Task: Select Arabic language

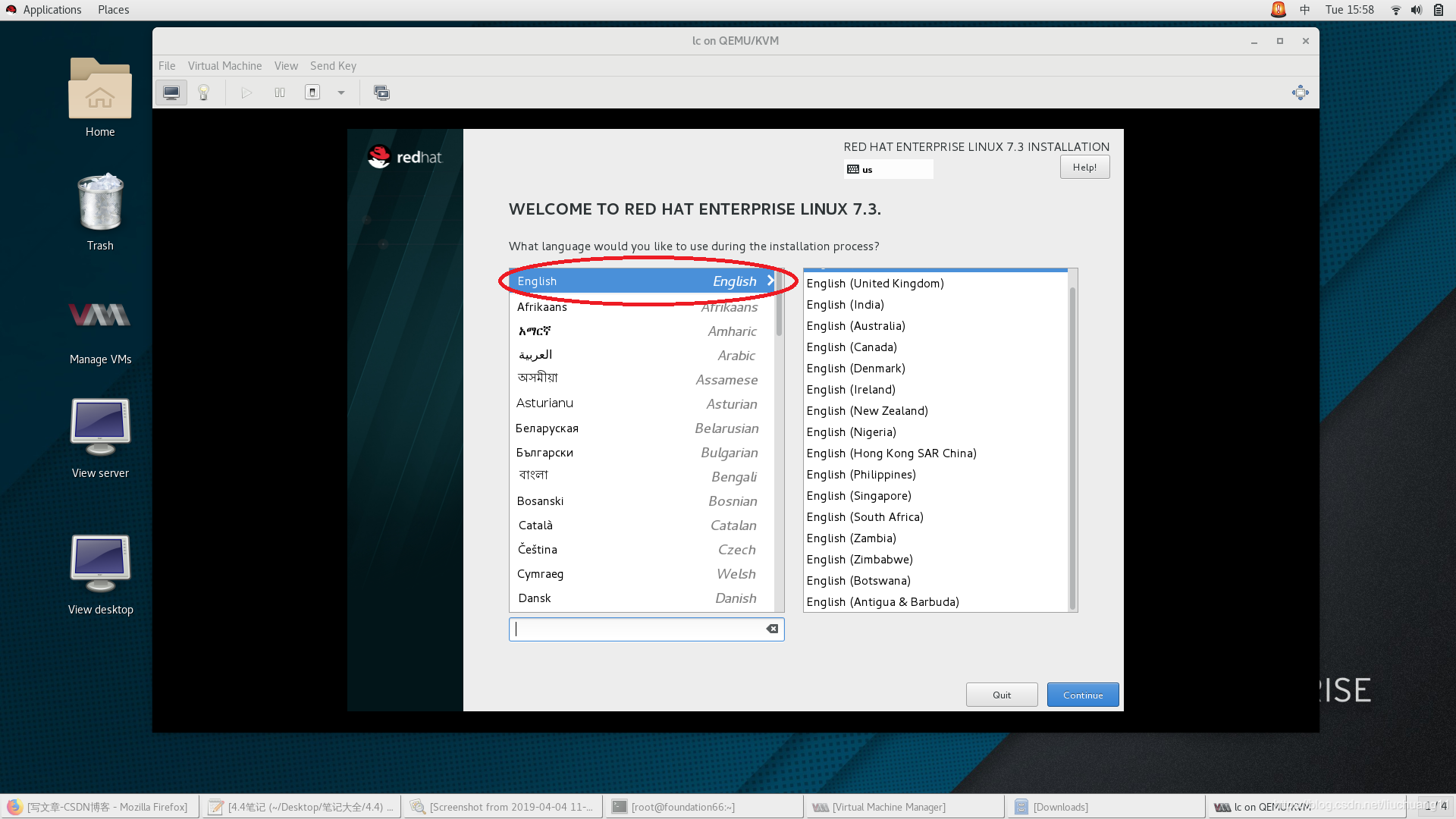Action: pos(642,356)
